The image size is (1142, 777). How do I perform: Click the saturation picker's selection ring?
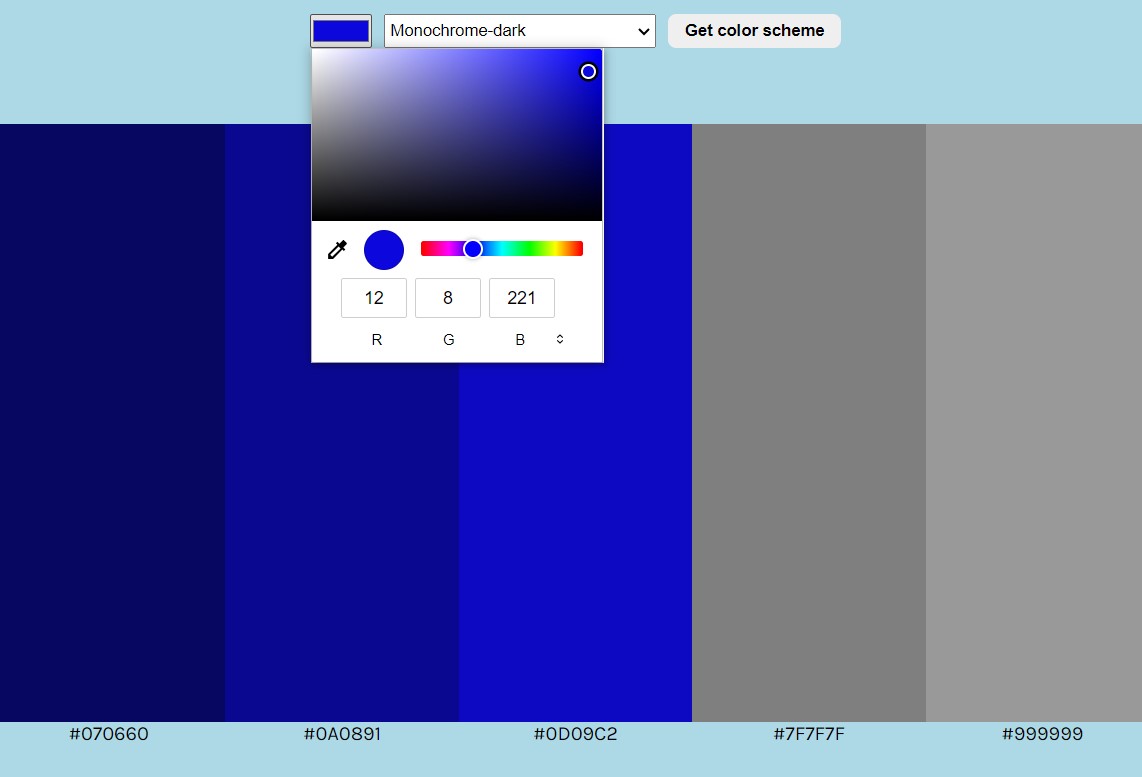pos(588,71)
